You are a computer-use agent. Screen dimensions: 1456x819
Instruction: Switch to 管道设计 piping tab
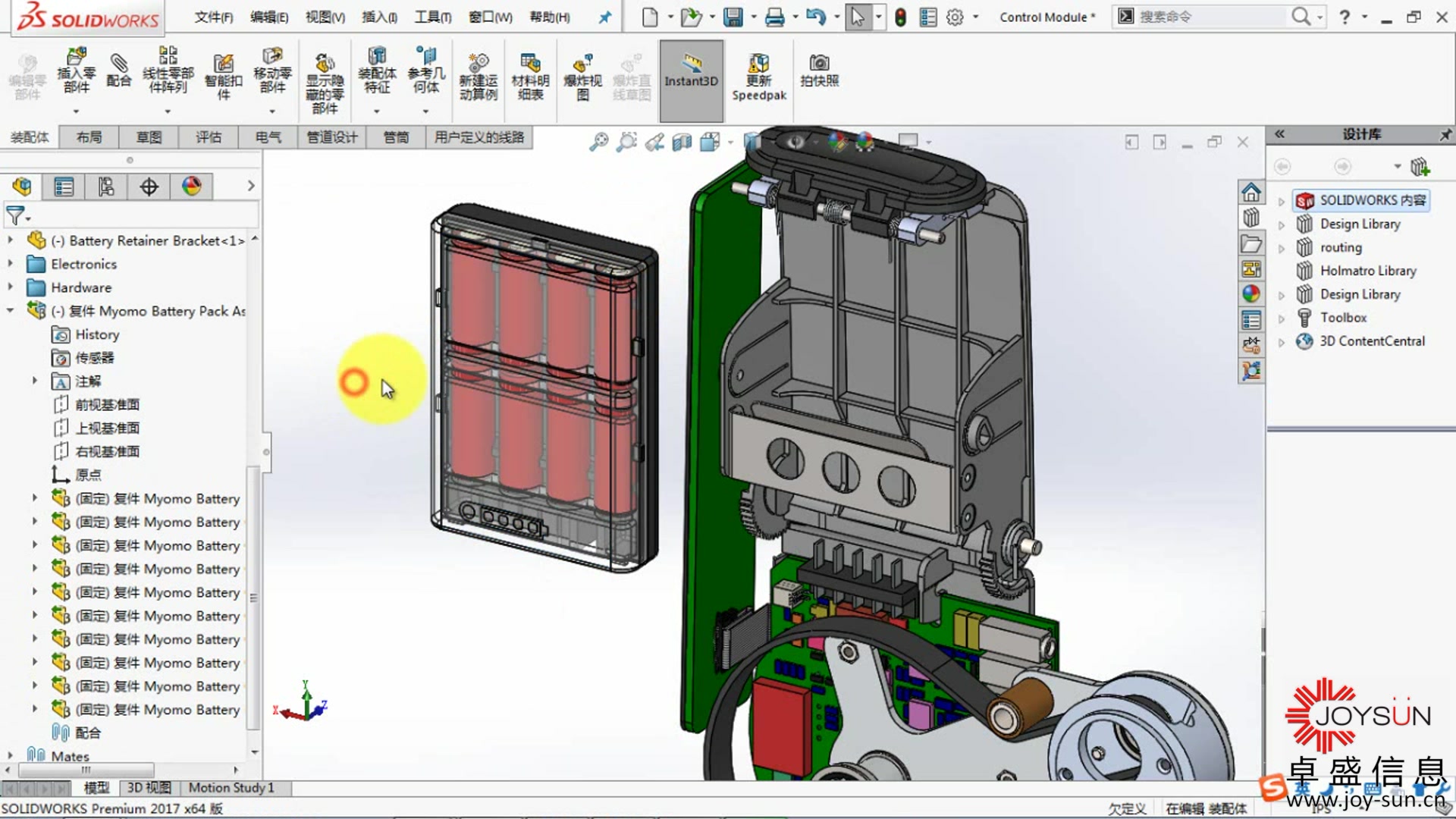point(331,137)
